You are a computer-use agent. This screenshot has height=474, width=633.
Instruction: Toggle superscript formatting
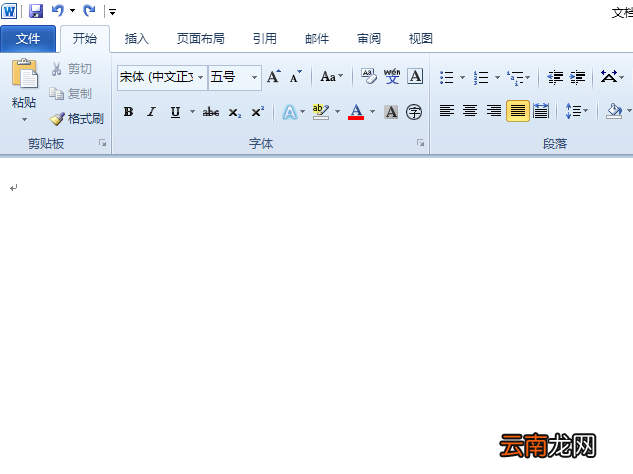(x=258, y=111)
